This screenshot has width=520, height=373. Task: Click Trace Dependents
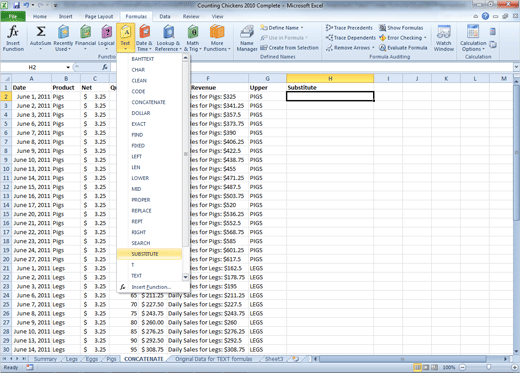[x=351, y=38]
